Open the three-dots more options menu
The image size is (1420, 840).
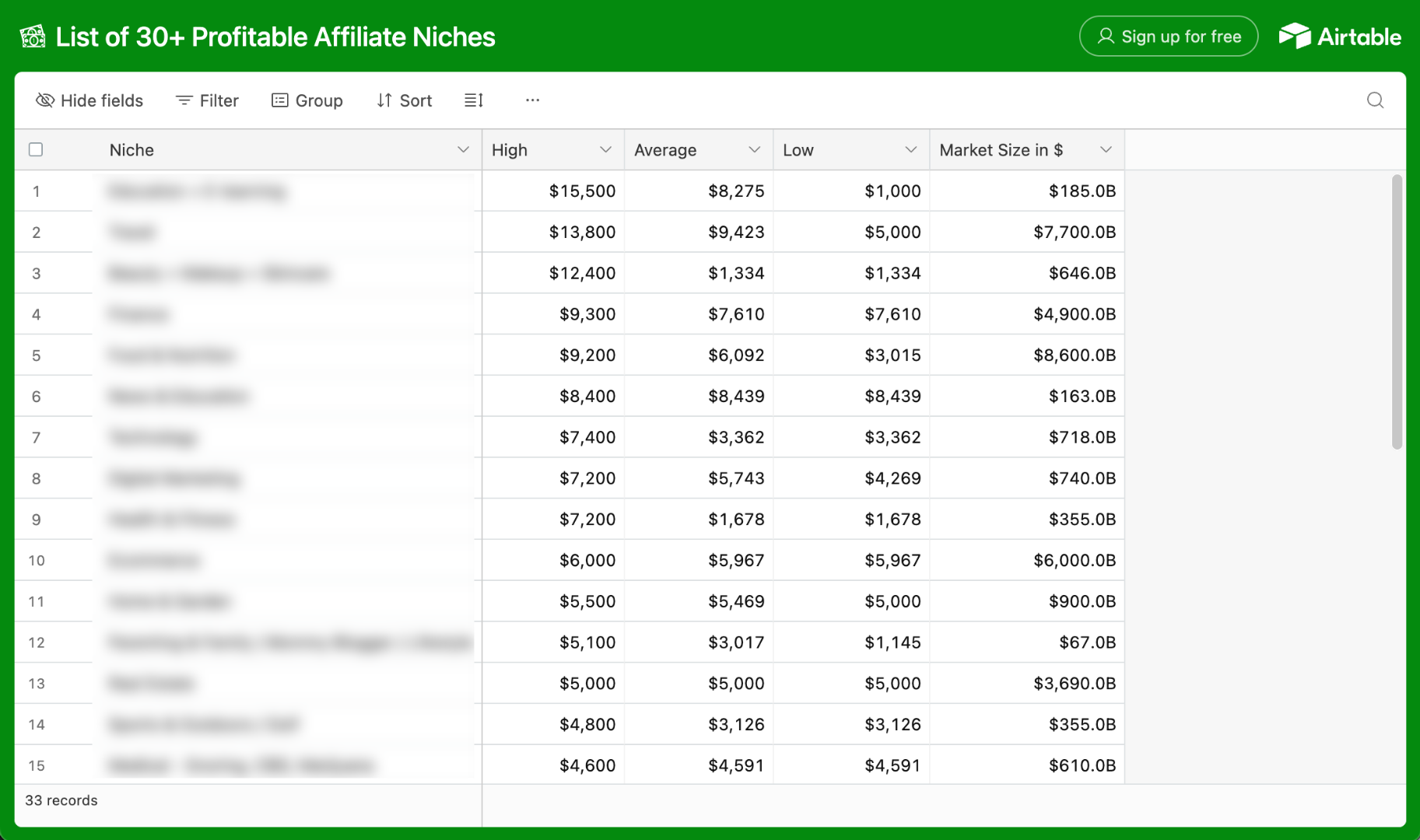coord(532,100)
